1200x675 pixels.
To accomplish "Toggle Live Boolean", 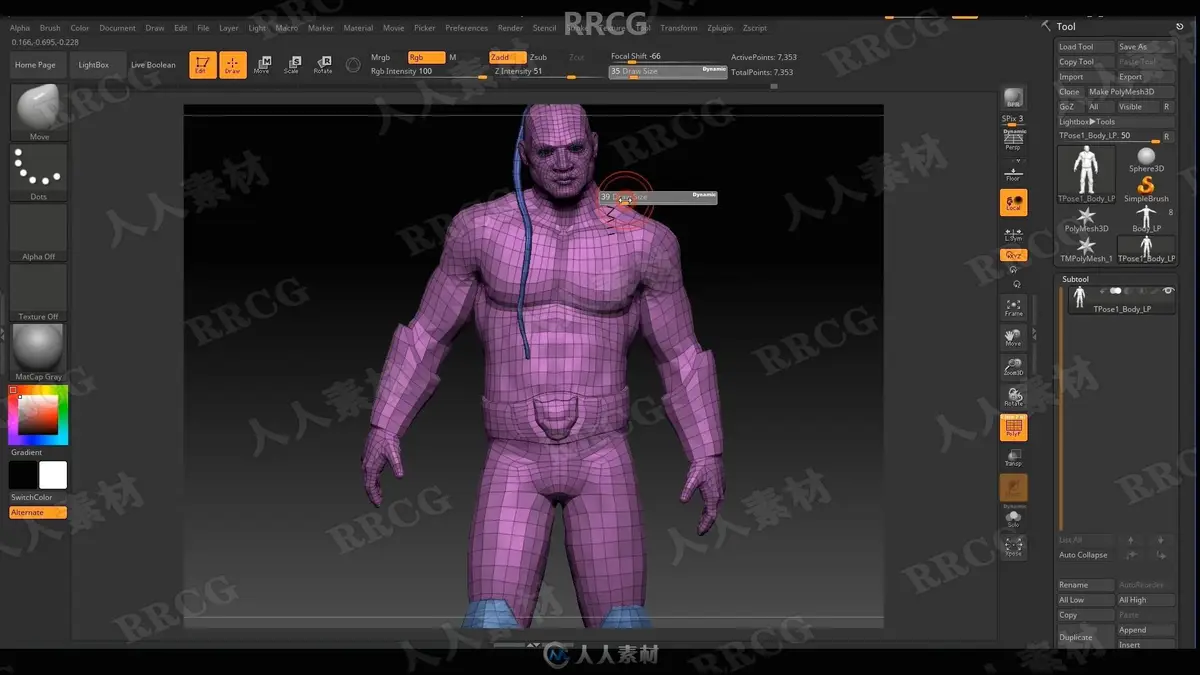I will (153, 65).
